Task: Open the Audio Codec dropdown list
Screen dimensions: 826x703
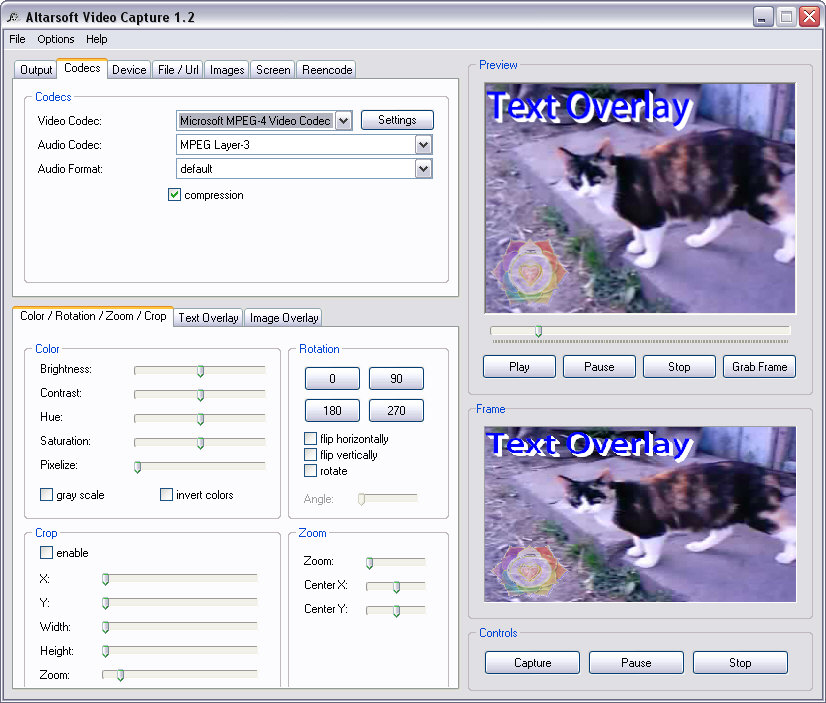Action: pos(424,145)
